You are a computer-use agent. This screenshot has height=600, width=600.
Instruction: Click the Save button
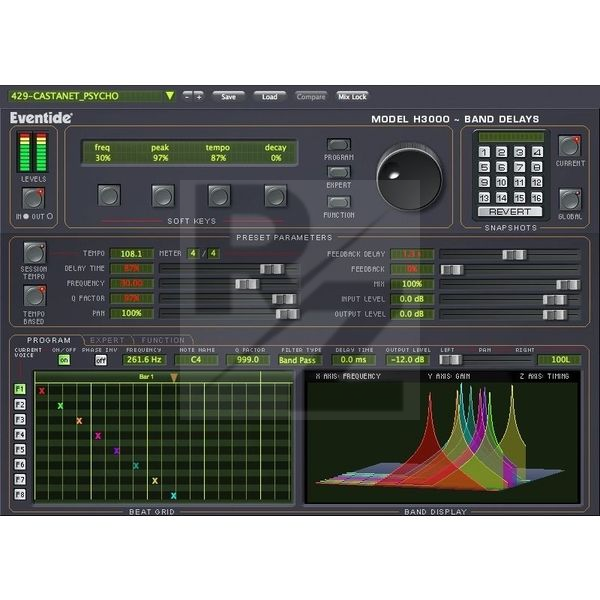228,96
